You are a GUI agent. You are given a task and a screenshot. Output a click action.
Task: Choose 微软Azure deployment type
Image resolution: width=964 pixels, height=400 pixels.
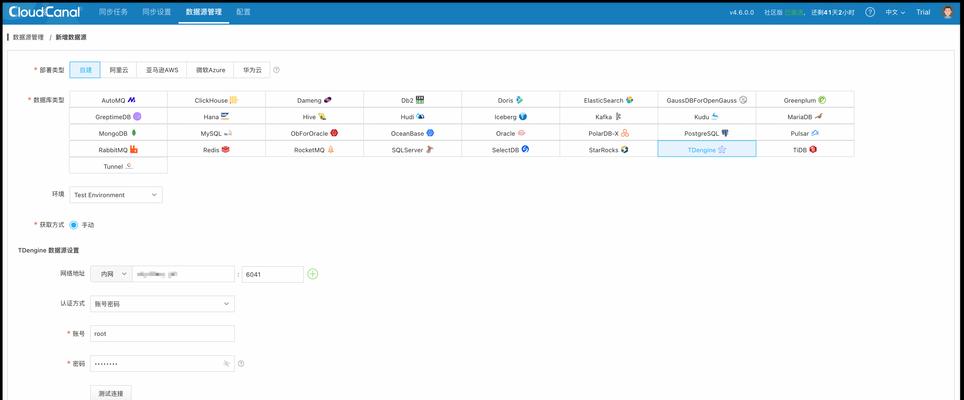pos(210,70)
